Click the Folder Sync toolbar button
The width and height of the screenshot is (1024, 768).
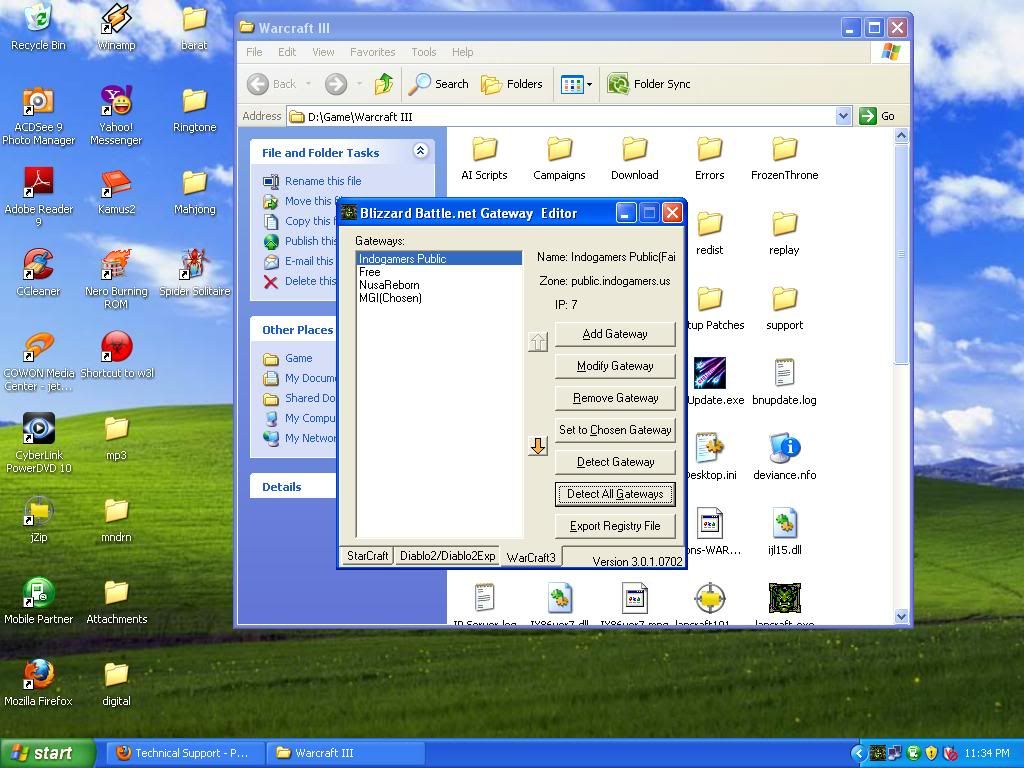click(x=648, y=84)
